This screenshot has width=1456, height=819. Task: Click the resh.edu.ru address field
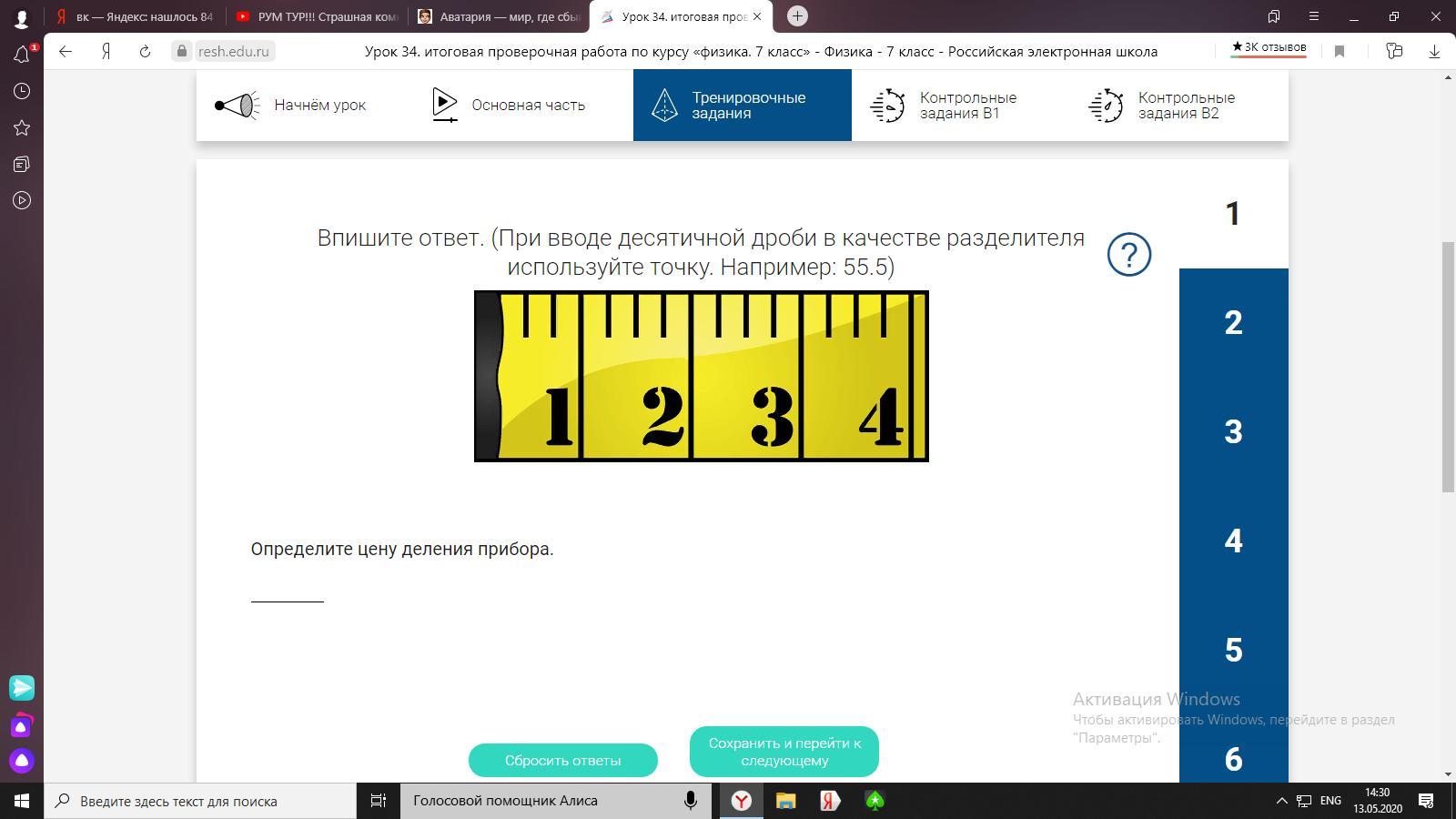point(235,52)
